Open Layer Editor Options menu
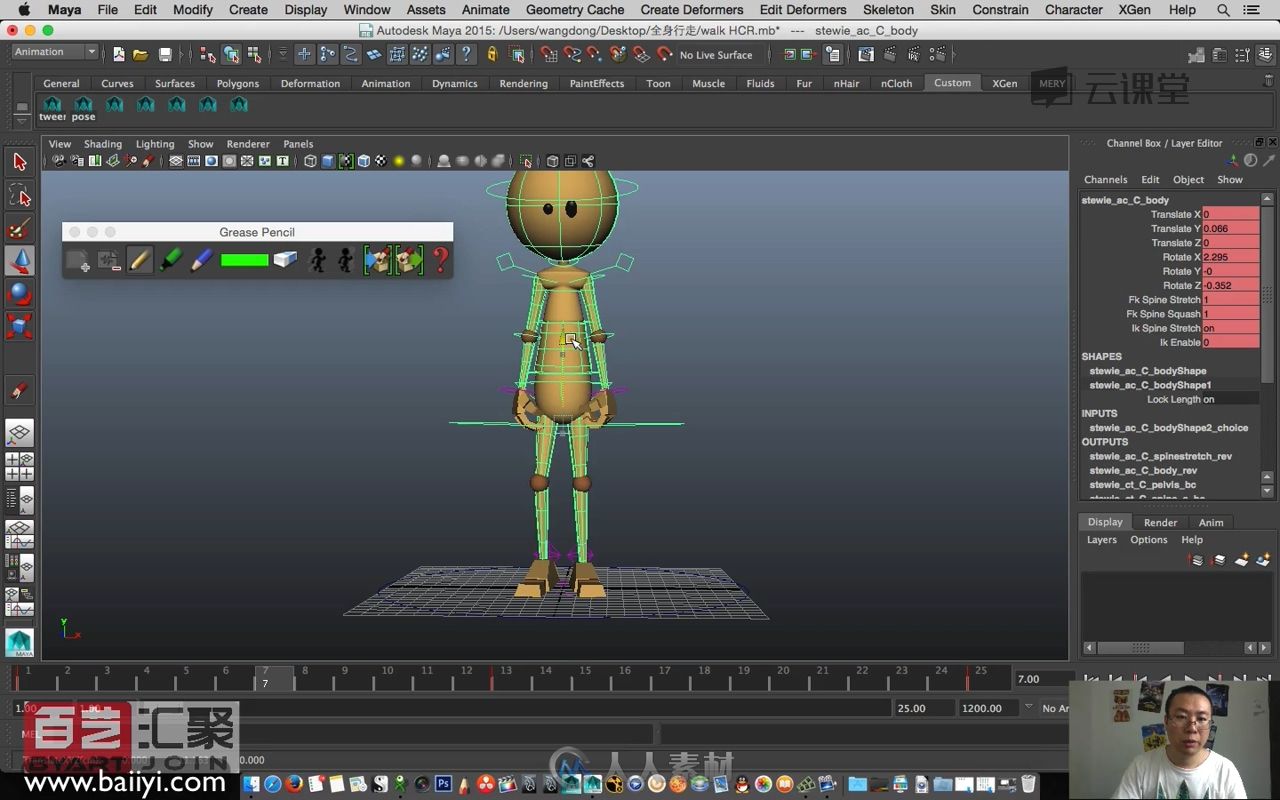The image size is (1280, 800). pos(1149,540)
